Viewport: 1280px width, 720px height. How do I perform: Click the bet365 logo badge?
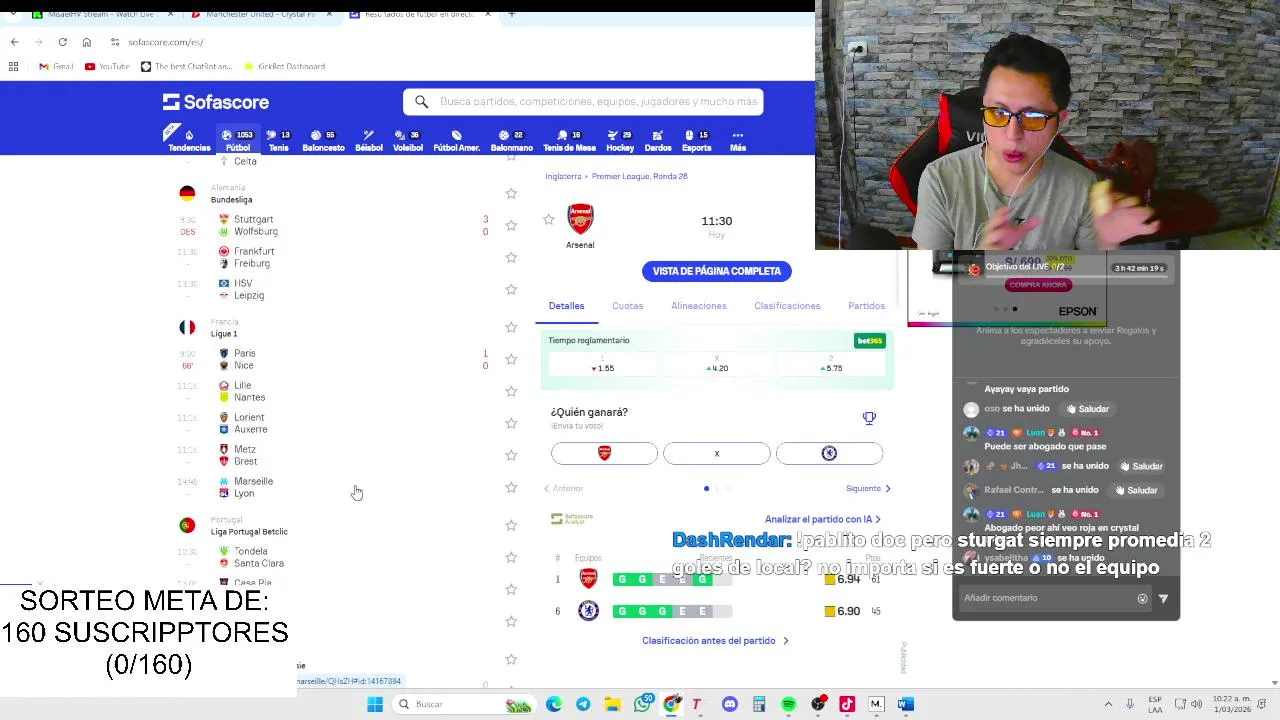click(x=870, y=341)
